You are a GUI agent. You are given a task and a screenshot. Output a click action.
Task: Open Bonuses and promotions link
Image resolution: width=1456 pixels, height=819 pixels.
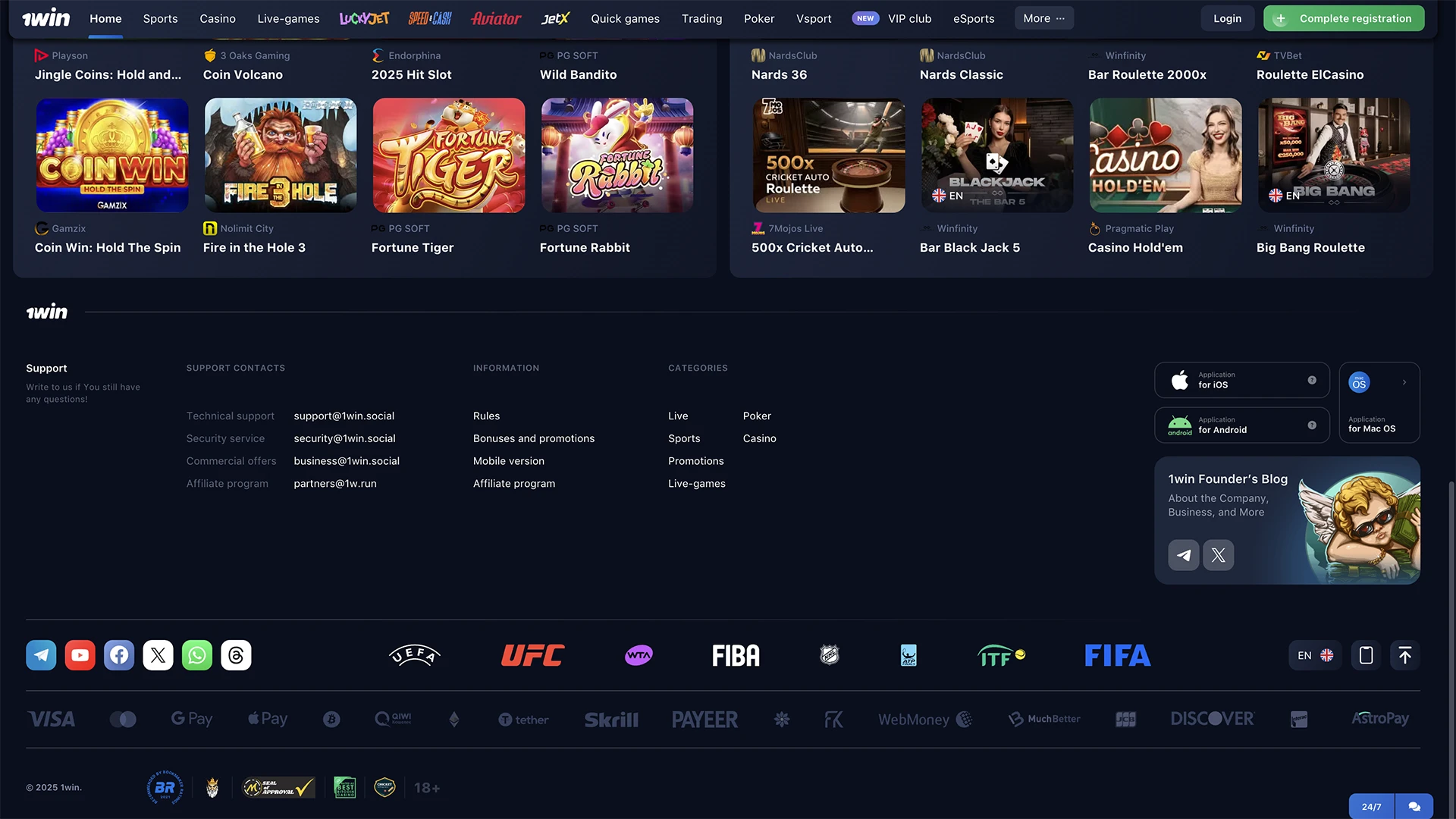(534, 438)
